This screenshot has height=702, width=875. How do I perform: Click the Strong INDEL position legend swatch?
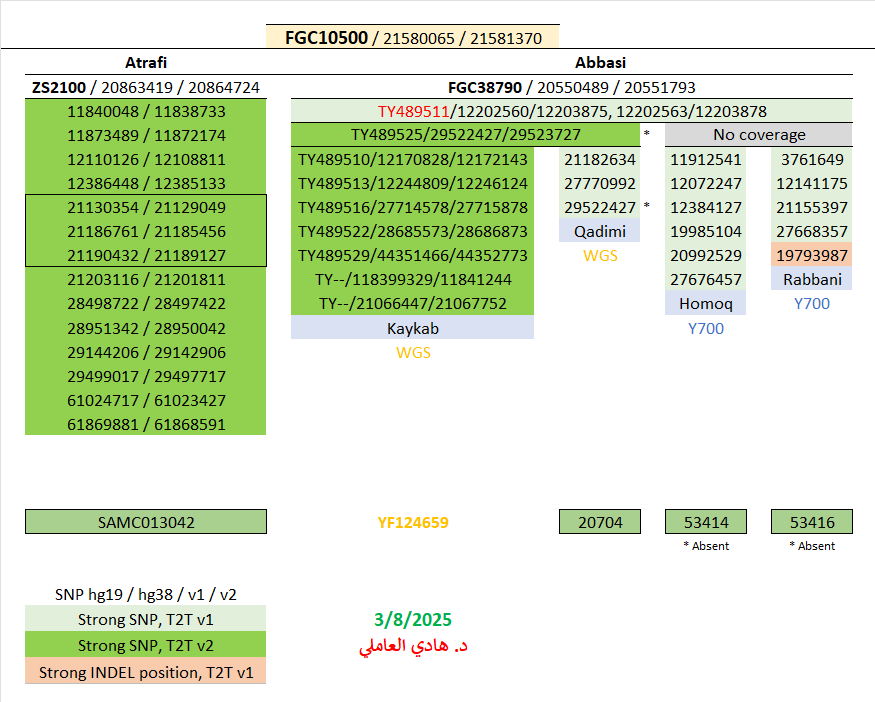point(146,672)
